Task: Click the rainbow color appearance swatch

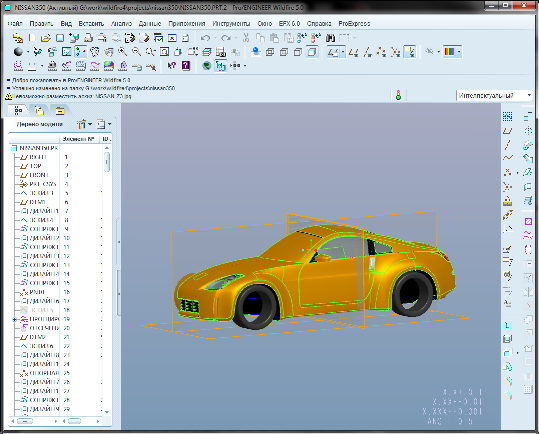Action: (450, 52)
